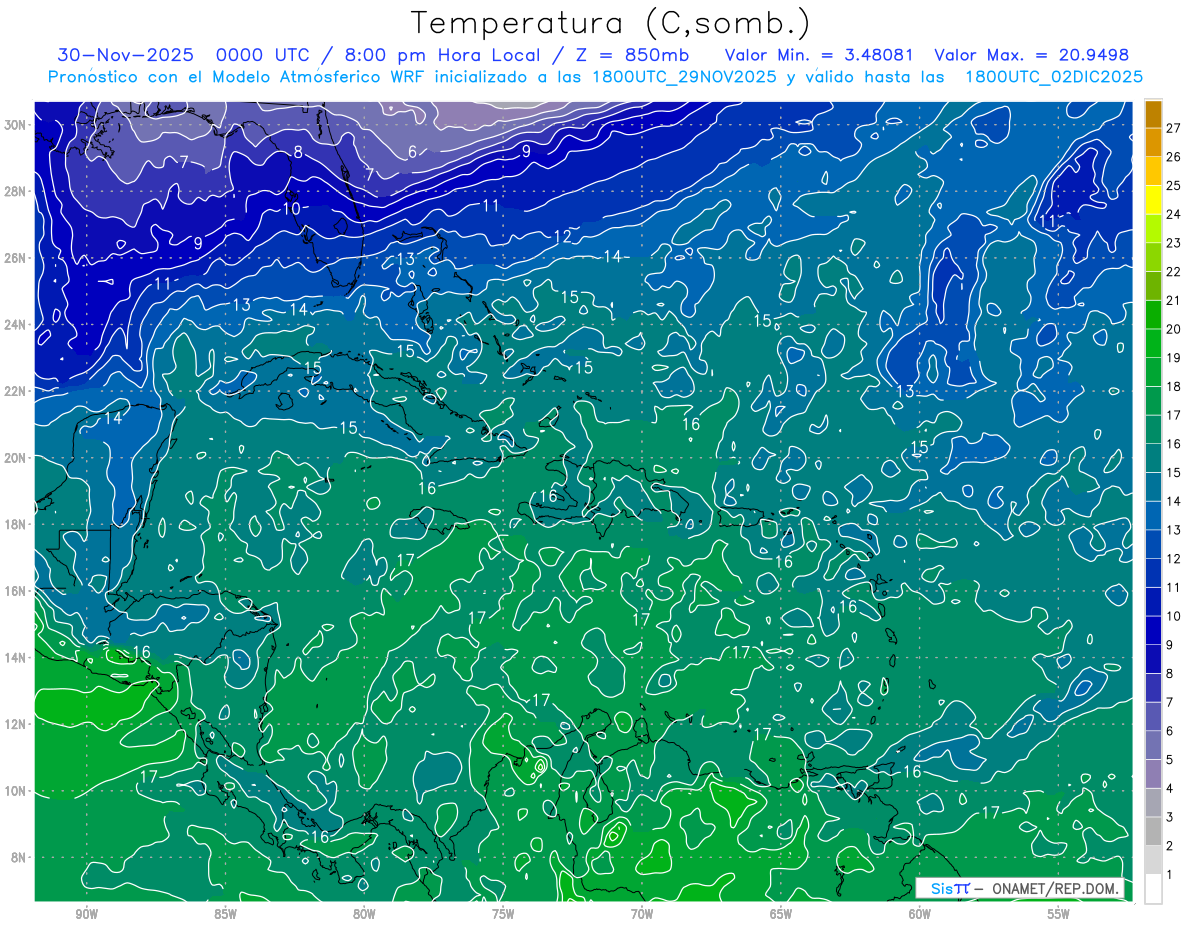Click the 'Temperatura (C,somb.)' chart title

(x=611, y=23)
